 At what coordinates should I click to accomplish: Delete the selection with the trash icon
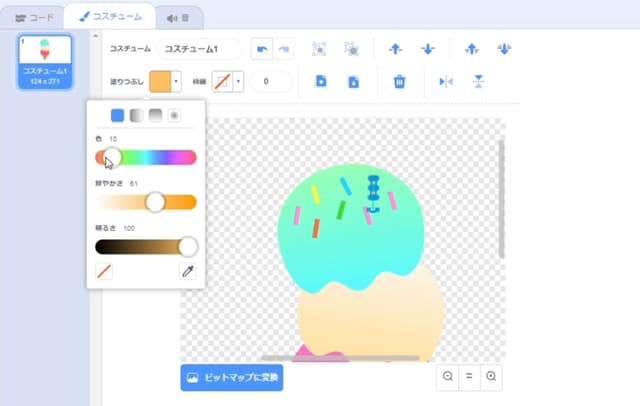[x=399, y=82]
